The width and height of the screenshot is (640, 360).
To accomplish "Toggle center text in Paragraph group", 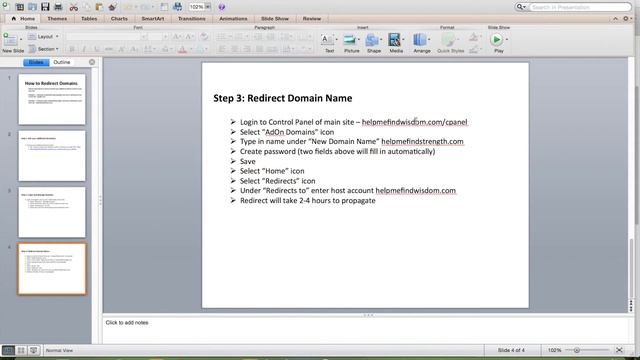I will point(234,49).
